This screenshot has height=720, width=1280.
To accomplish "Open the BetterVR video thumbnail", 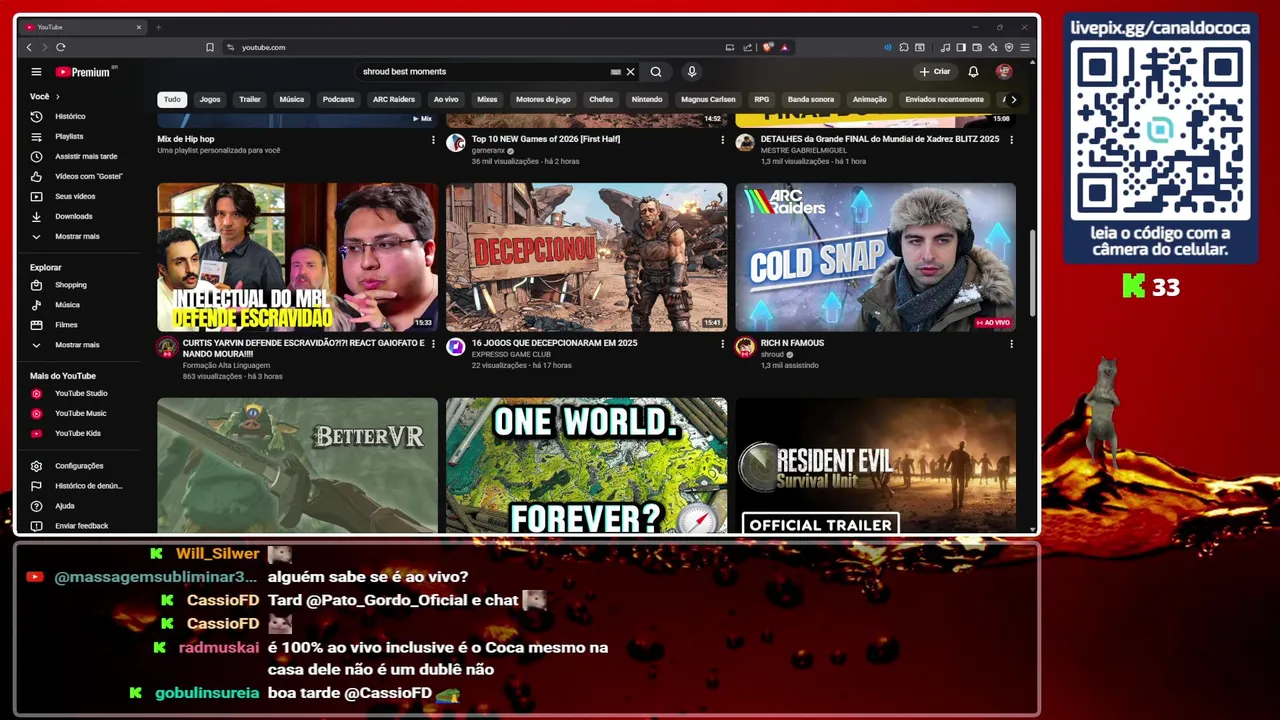I will tap(297, 466).
